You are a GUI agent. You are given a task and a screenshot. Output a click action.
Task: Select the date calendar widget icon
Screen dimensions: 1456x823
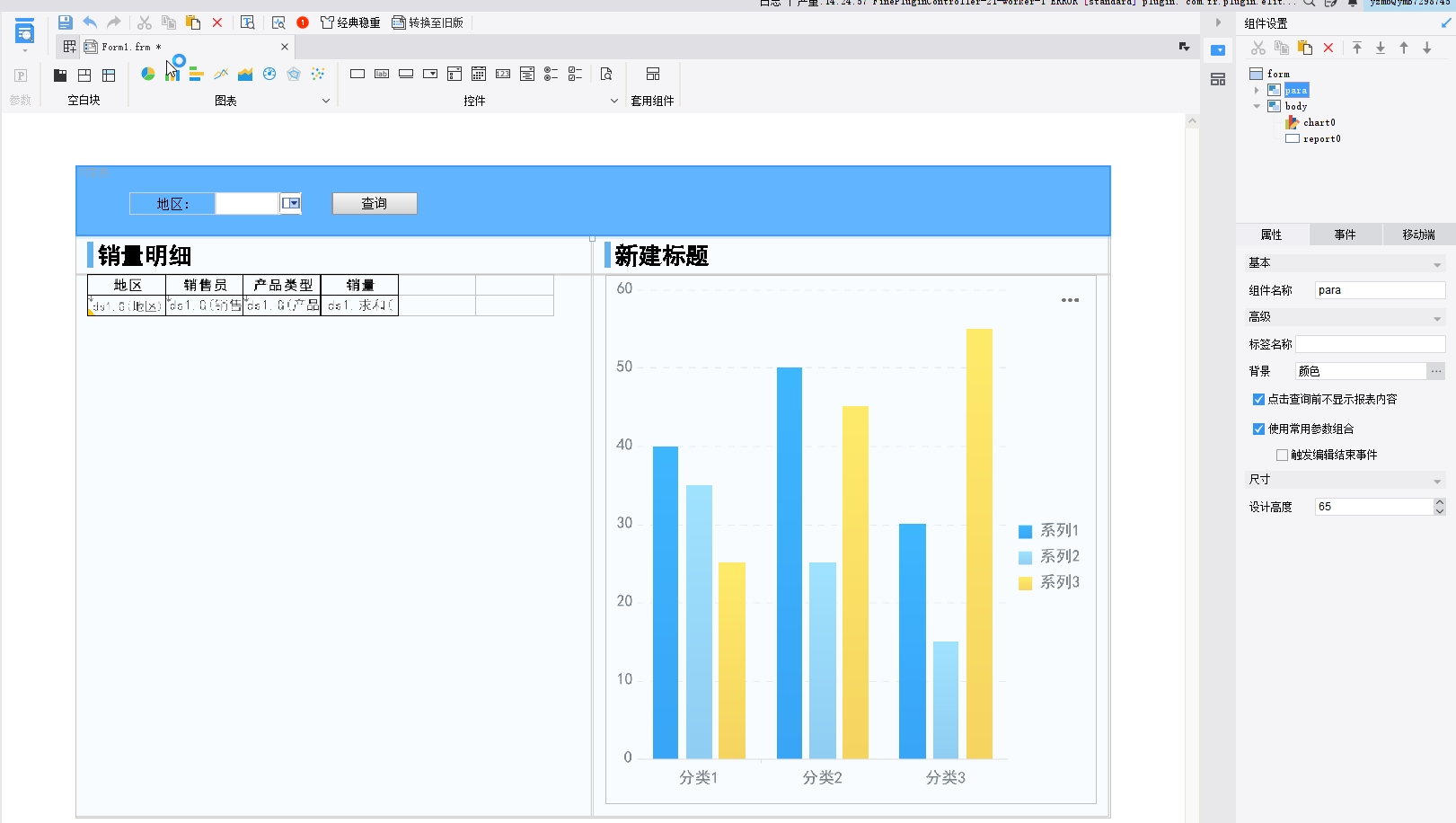click(479, 75)
